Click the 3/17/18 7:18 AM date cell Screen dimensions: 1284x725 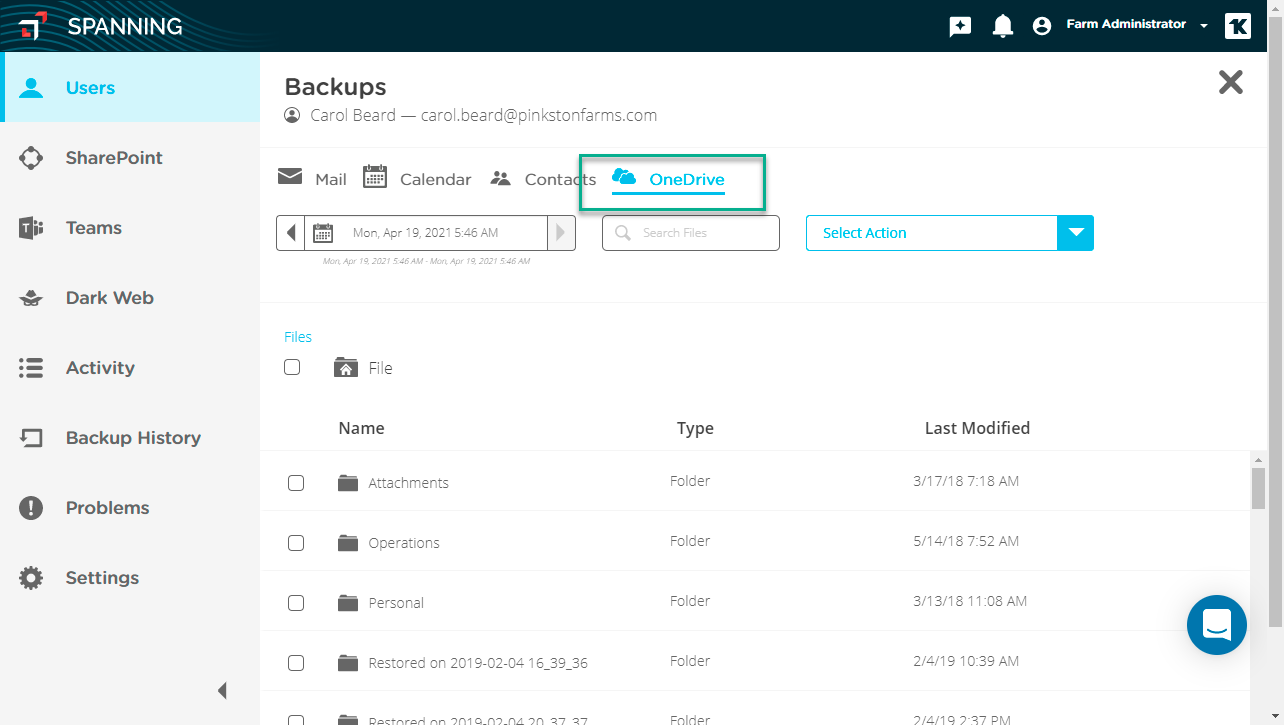coord(966,481)
